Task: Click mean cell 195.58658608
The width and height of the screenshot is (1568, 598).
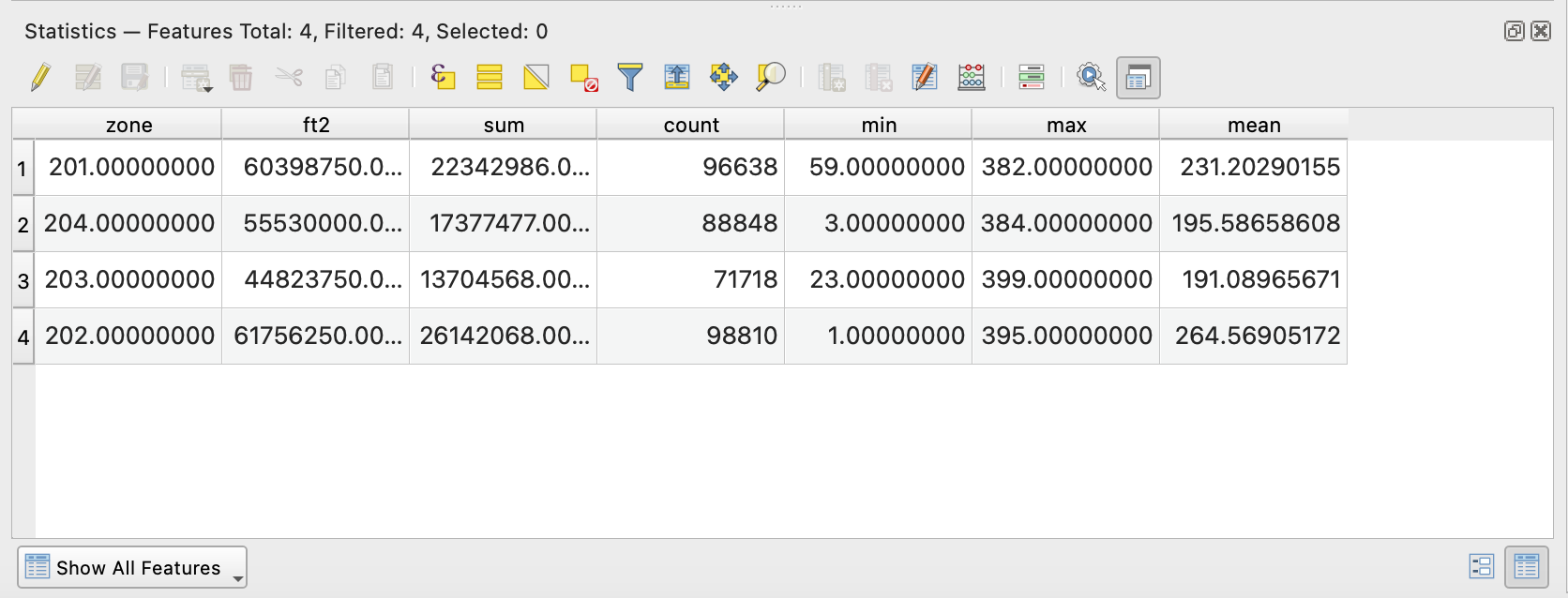Action: tap(1254, 224)
